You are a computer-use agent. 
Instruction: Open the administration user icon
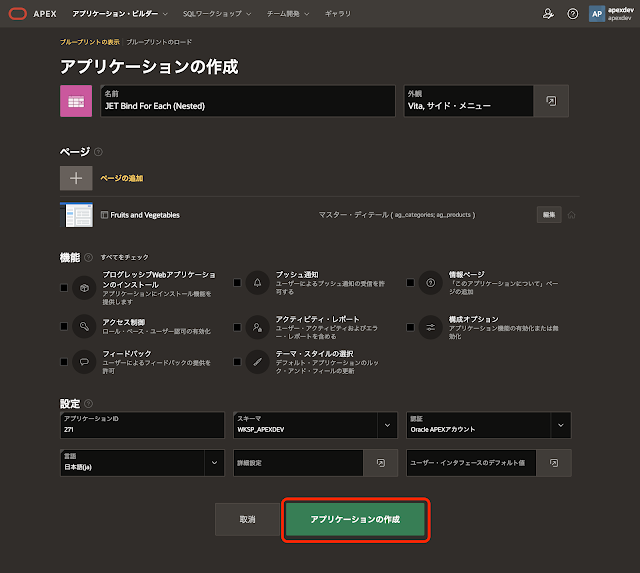coord(548,14)
